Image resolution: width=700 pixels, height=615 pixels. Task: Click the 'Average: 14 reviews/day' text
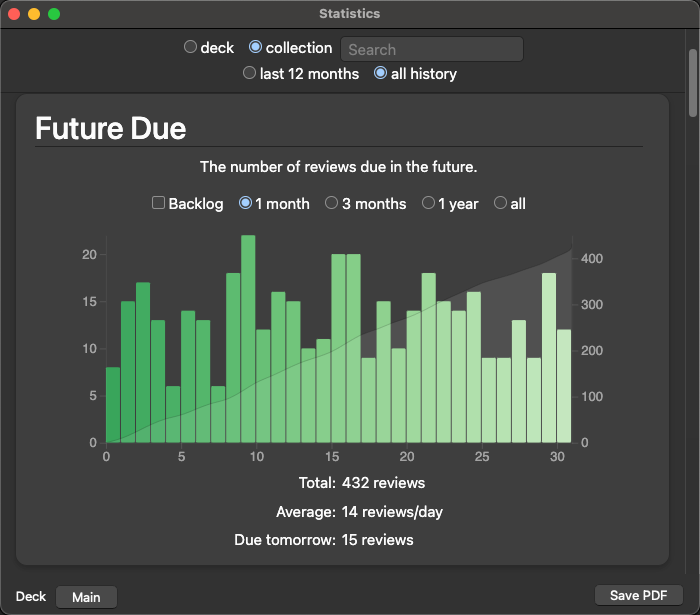tap(359, 512)
